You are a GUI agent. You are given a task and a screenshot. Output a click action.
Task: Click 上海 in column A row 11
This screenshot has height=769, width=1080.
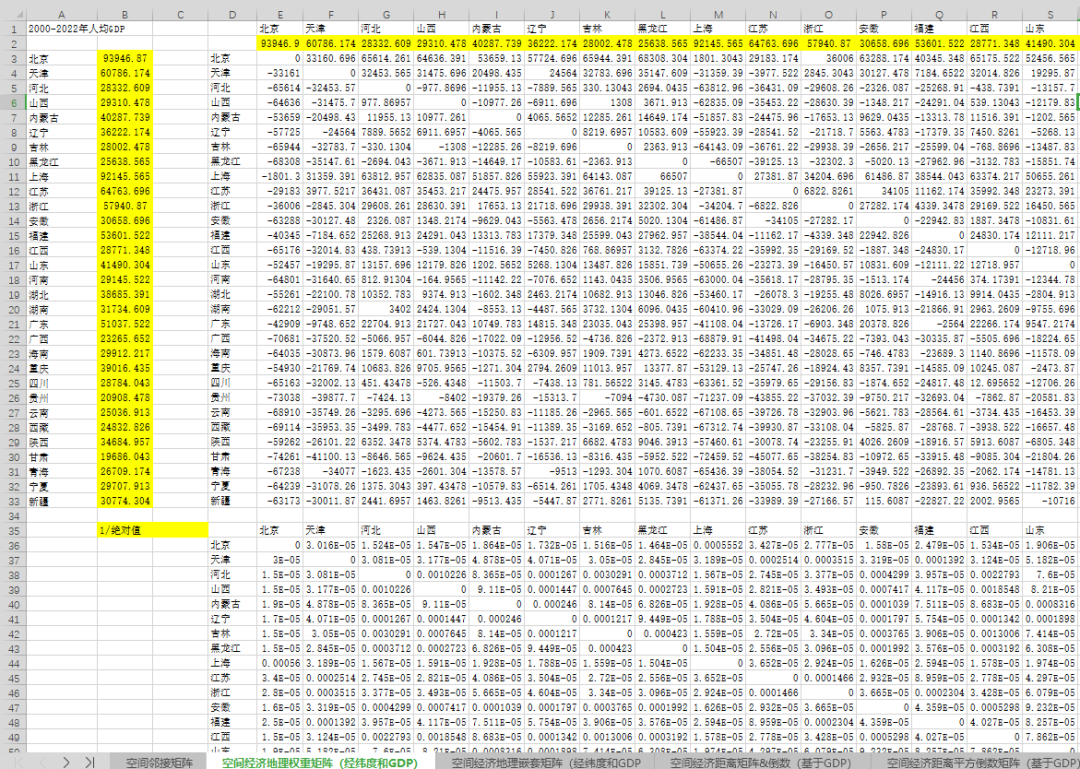pos(62,176)
